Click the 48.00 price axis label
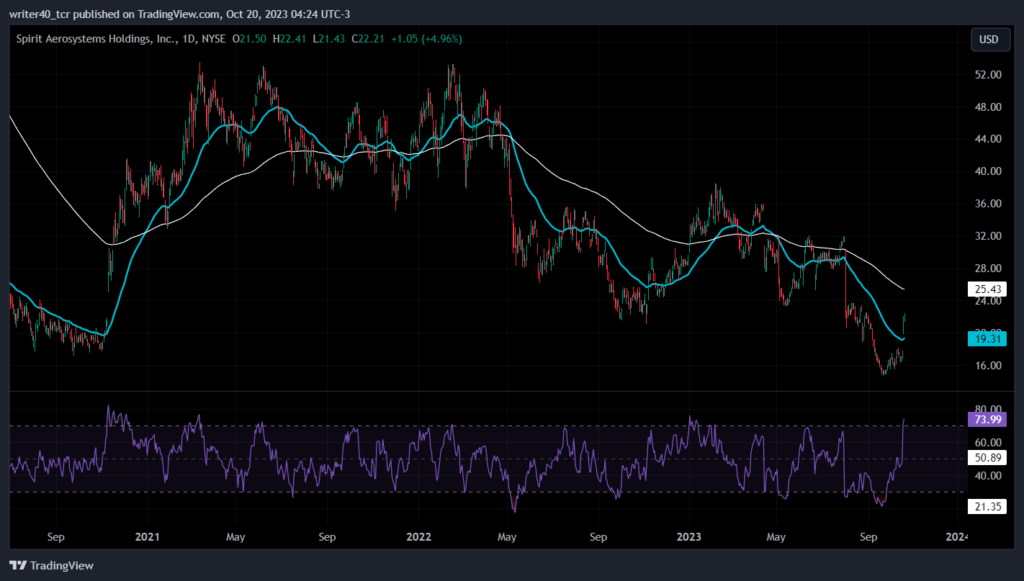Screen dimensions: 1024x581 point(988,107)
